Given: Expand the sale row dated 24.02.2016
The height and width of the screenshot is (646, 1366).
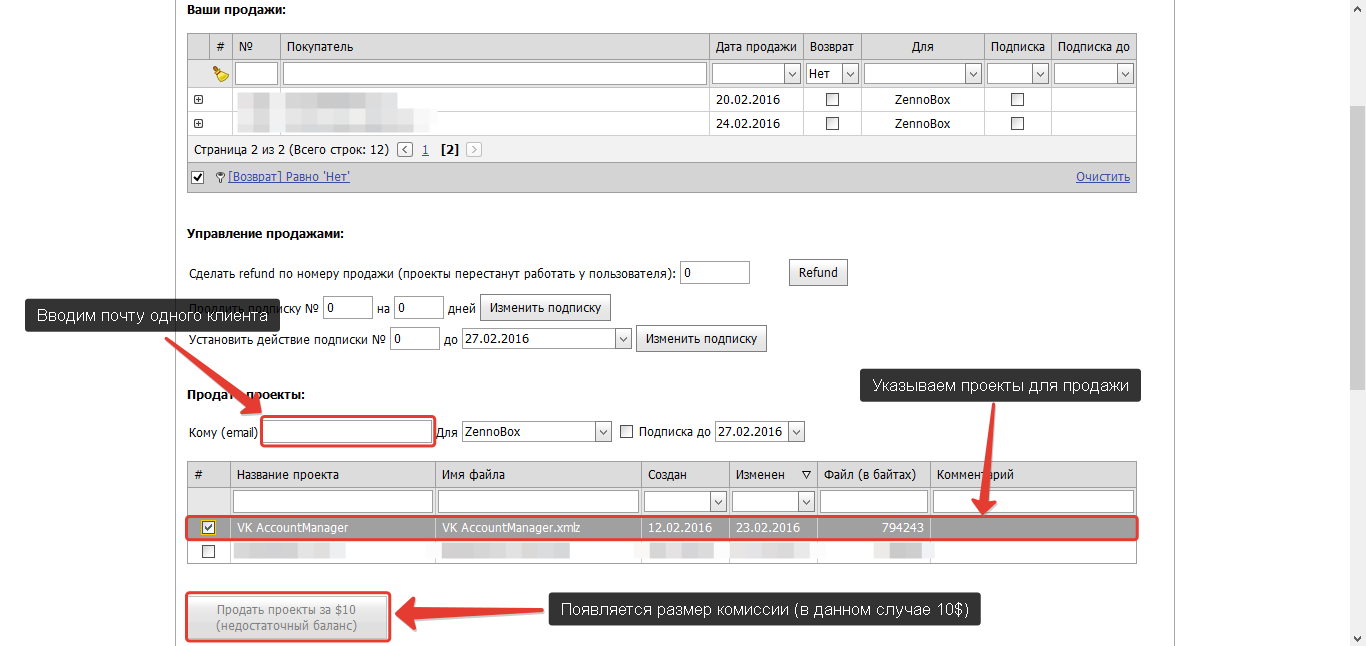Looking at the screenshot, I should [198, 124].
